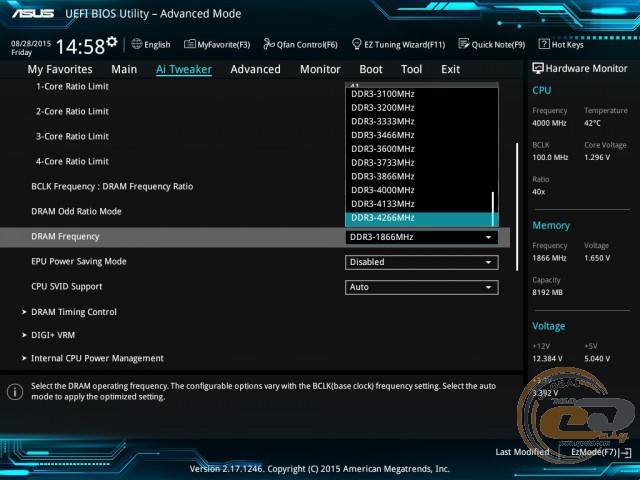This screenshot has width=640, height=480.
Task: Choose DDR3-3866MHz entry
Action: (x=418, y=176)
